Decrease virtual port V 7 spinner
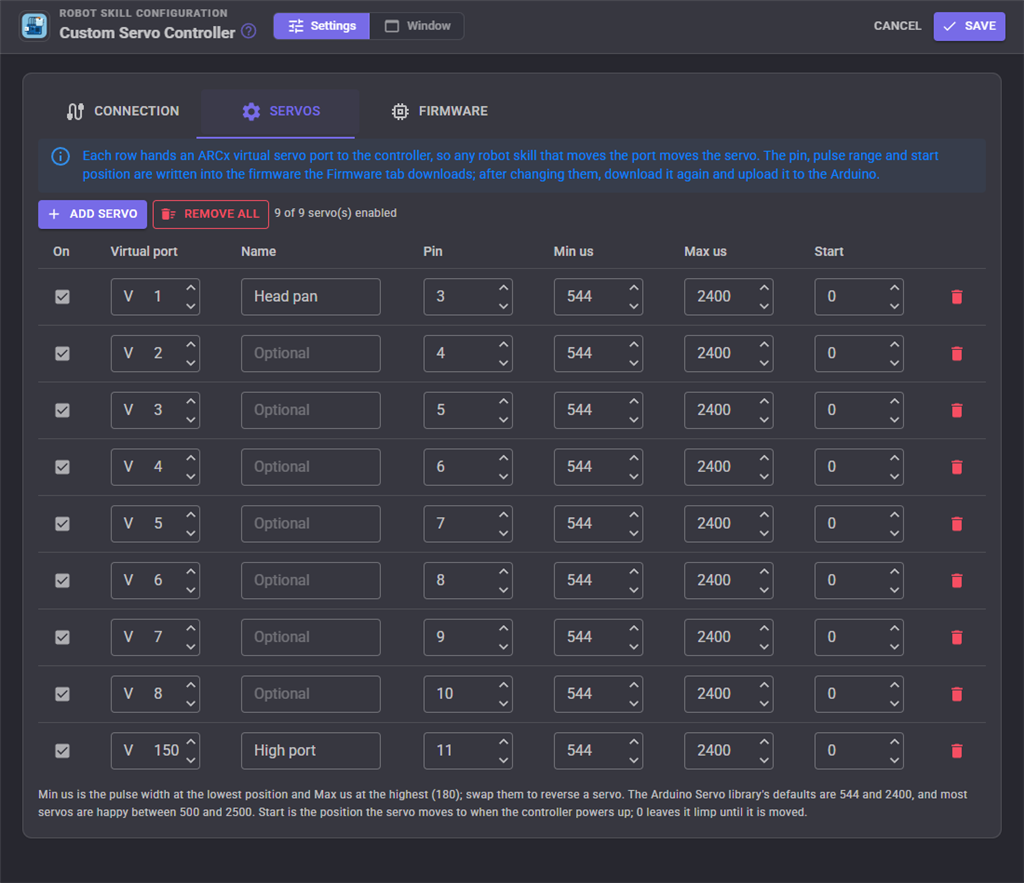This screenshot has width=1024, height=883. (x=191, y=647)
